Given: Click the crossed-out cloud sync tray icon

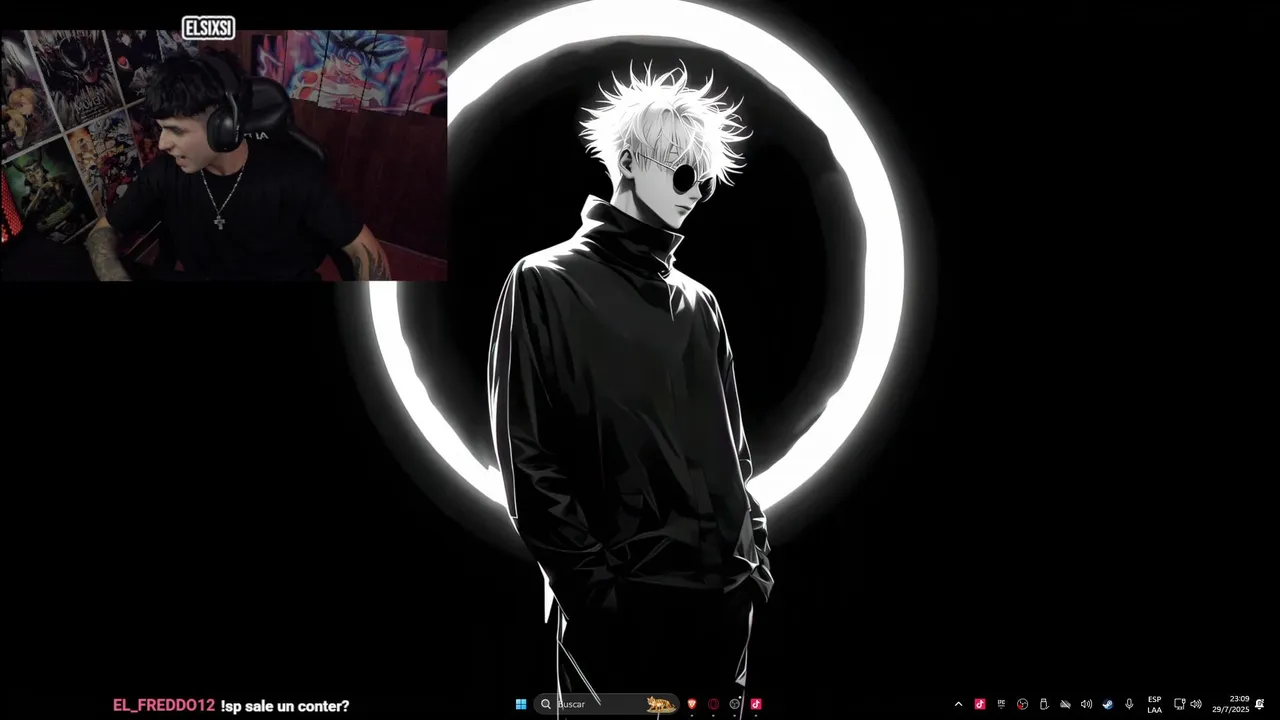Looking at the screenshot, I should 1065,704.
